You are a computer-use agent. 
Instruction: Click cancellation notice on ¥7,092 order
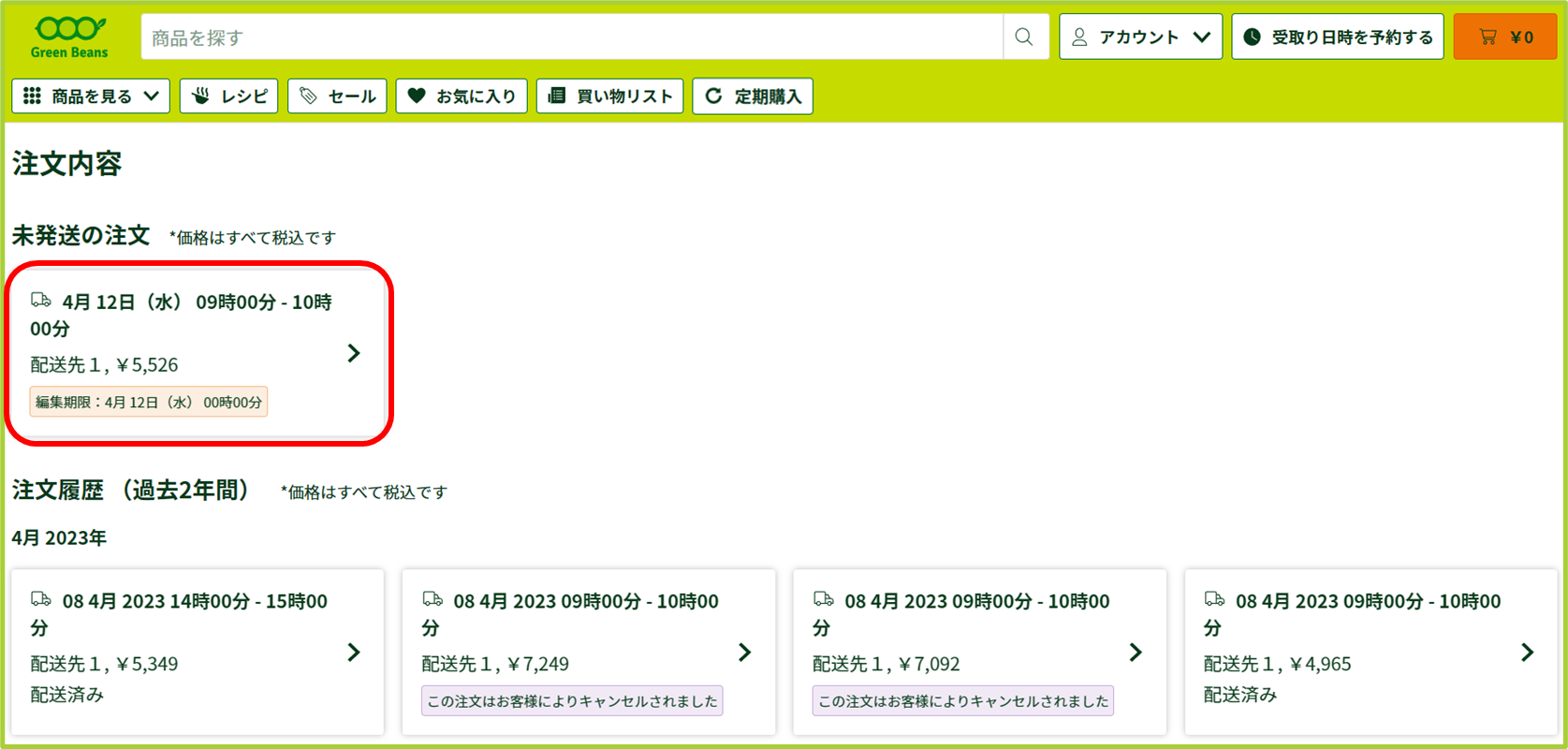[x=963, y=701]
